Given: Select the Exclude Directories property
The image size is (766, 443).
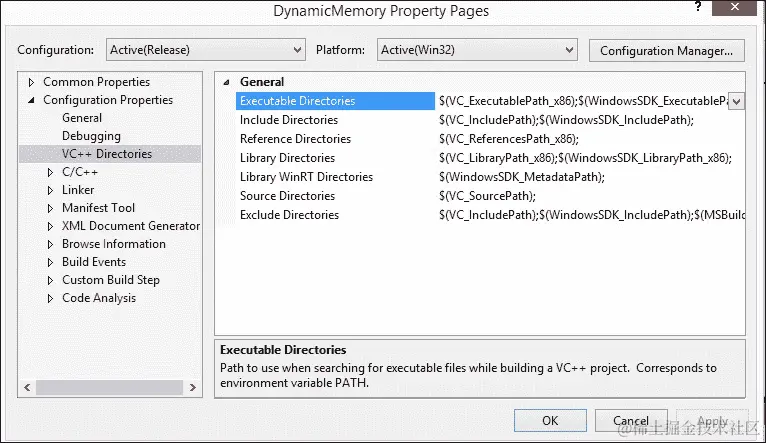Looking at the screenshot, I should 289,215.
